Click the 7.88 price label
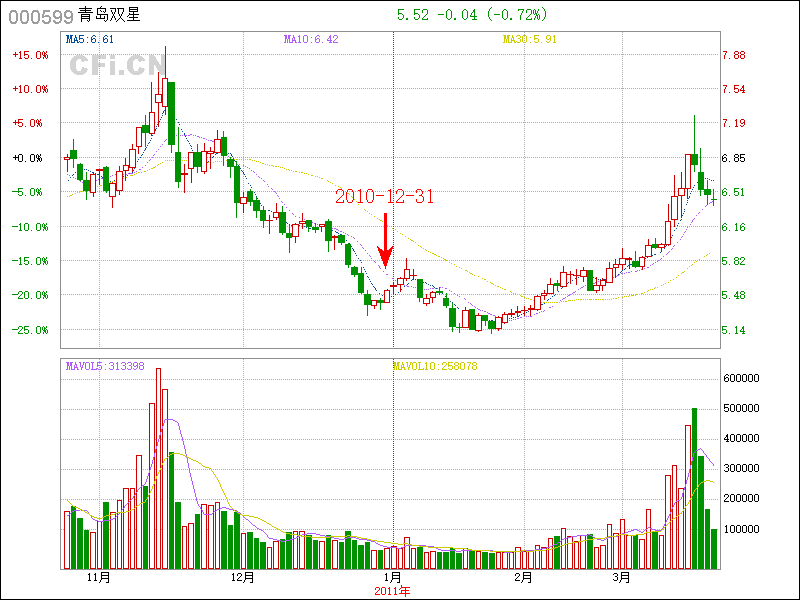 tap(734, 55)
